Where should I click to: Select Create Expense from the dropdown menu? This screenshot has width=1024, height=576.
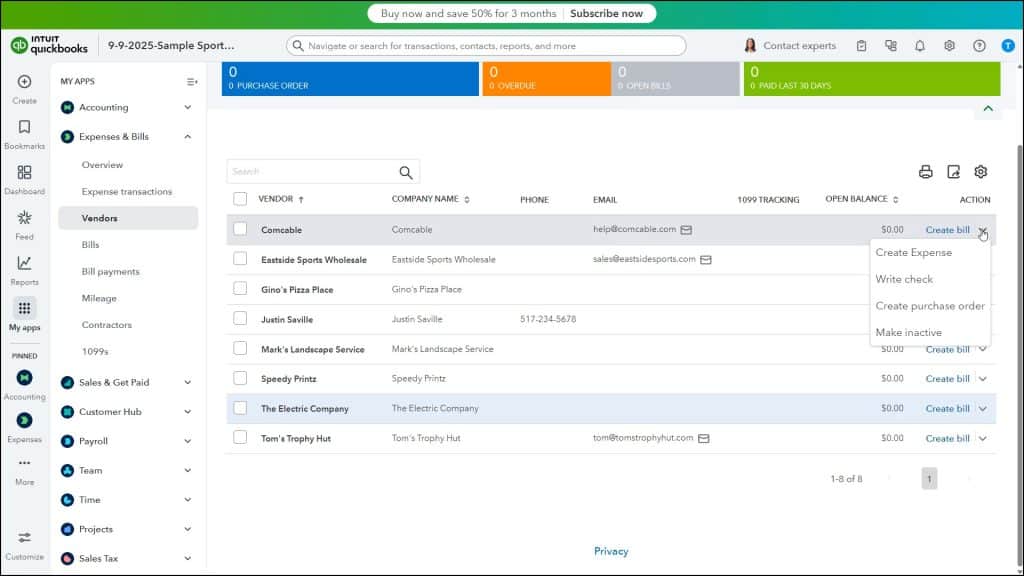pos(914,253)
